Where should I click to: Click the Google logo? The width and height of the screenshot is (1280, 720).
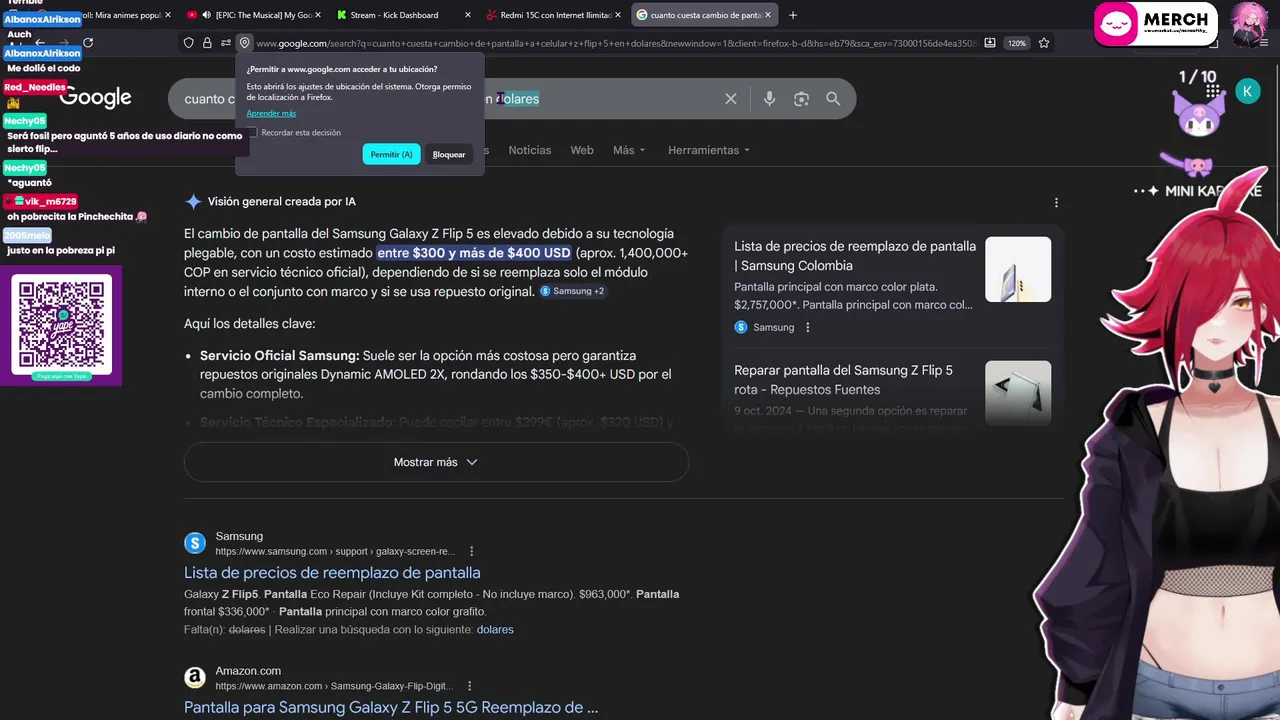96,98
